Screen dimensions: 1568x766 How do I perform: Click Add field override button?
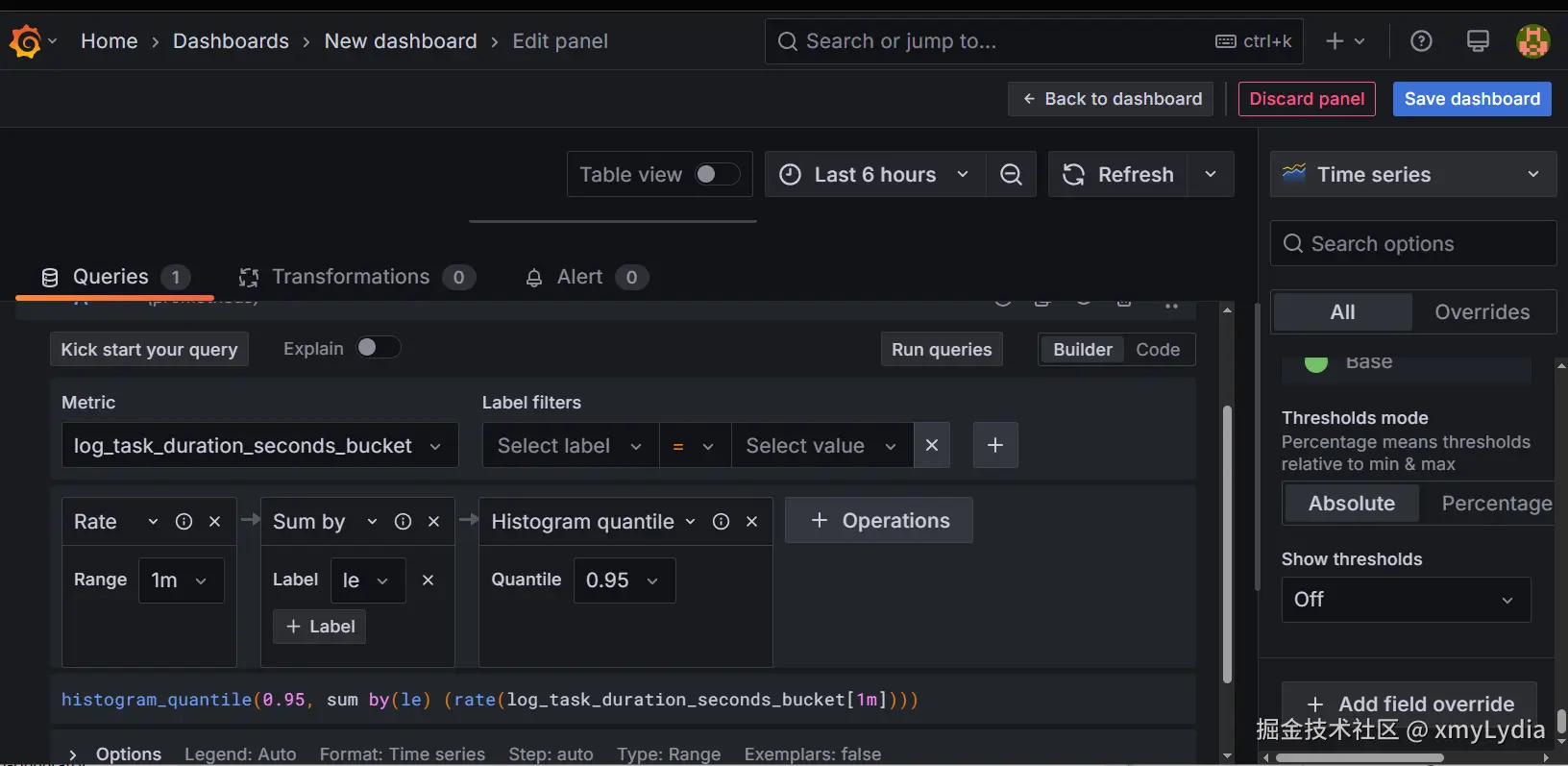[x=1409, y=704]
